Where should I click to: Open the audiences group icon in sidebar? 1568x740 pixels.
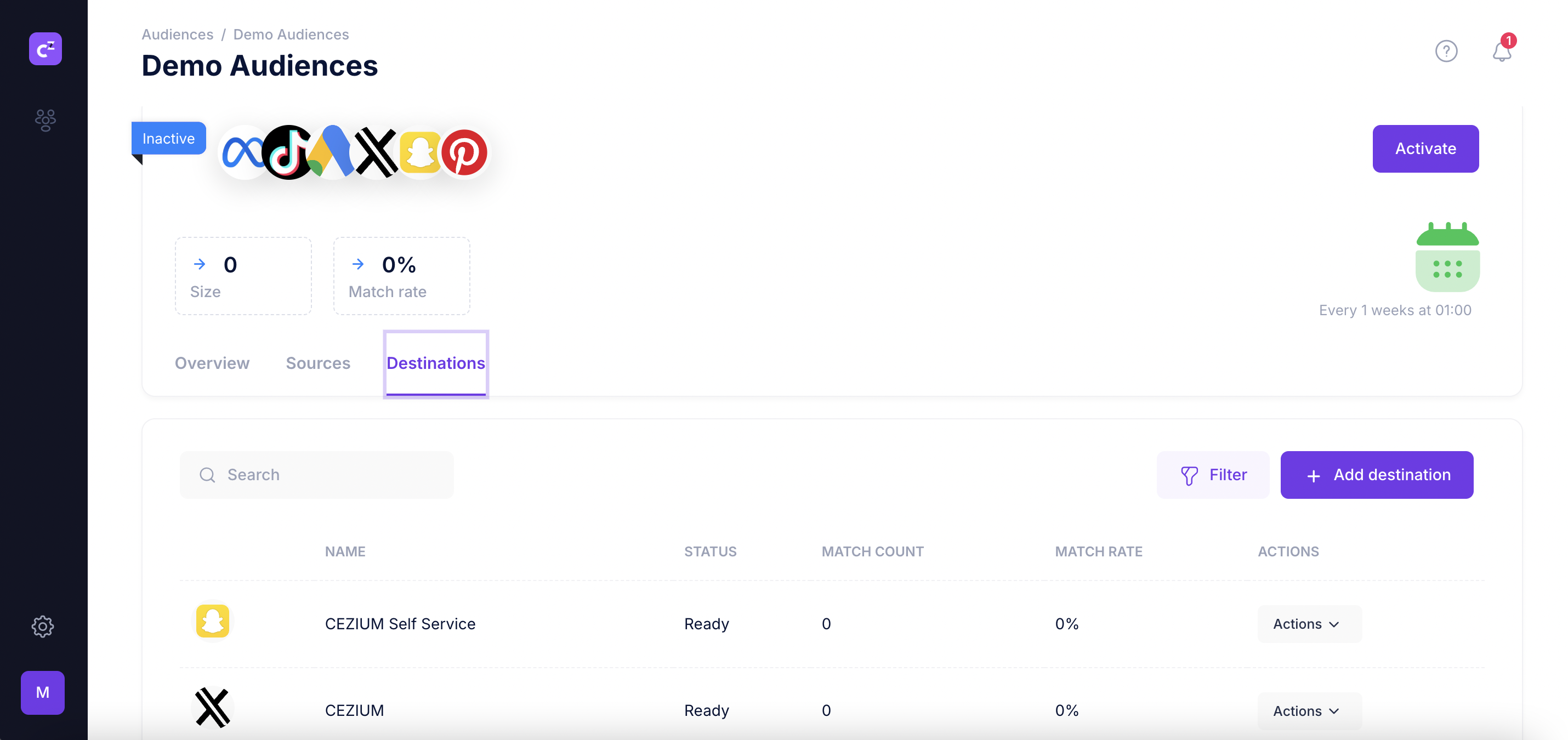[45, 120]
